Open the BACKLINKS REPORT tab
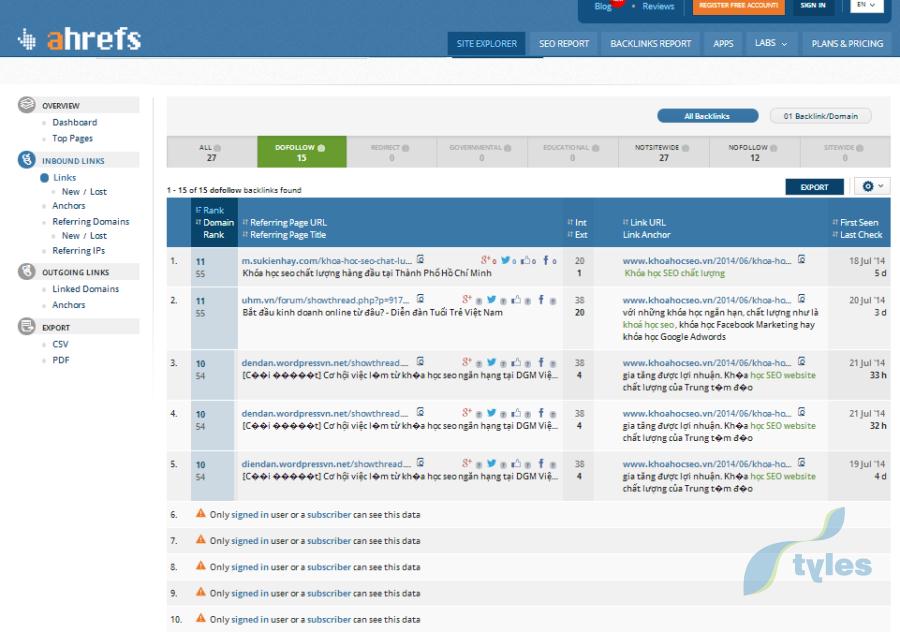 [651, 44]
